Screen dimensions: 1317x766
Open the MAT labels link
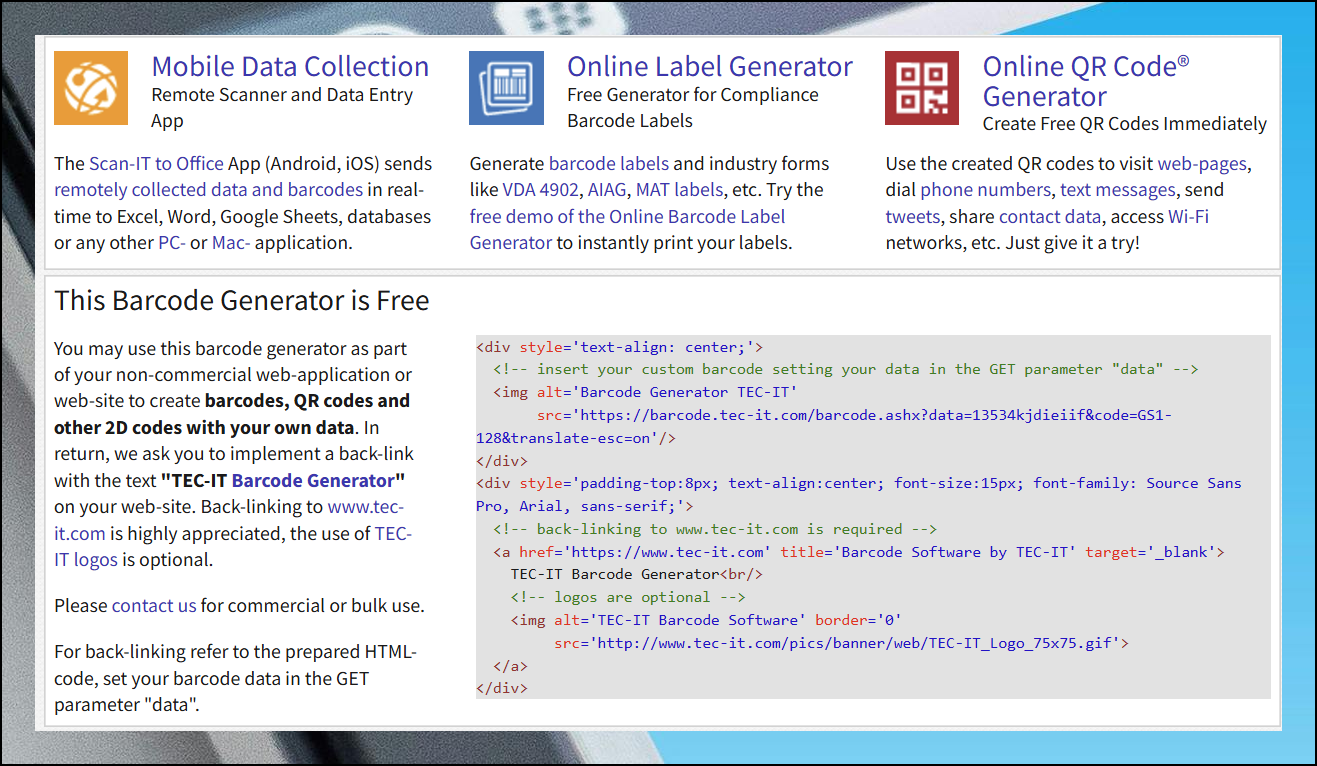(x=679, y=190)
